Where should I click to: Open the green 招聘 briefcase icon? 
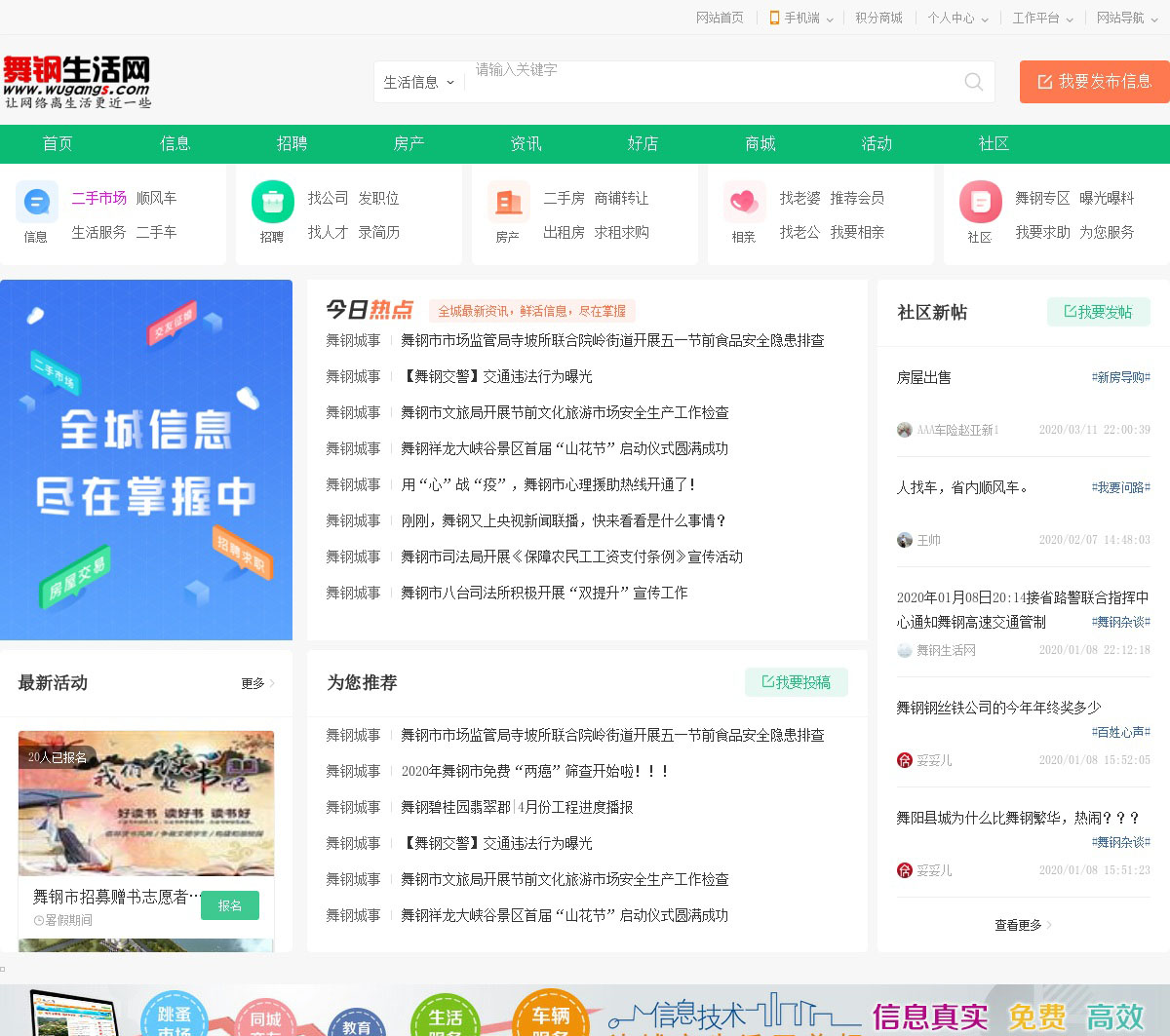click(x=273, y=203)
